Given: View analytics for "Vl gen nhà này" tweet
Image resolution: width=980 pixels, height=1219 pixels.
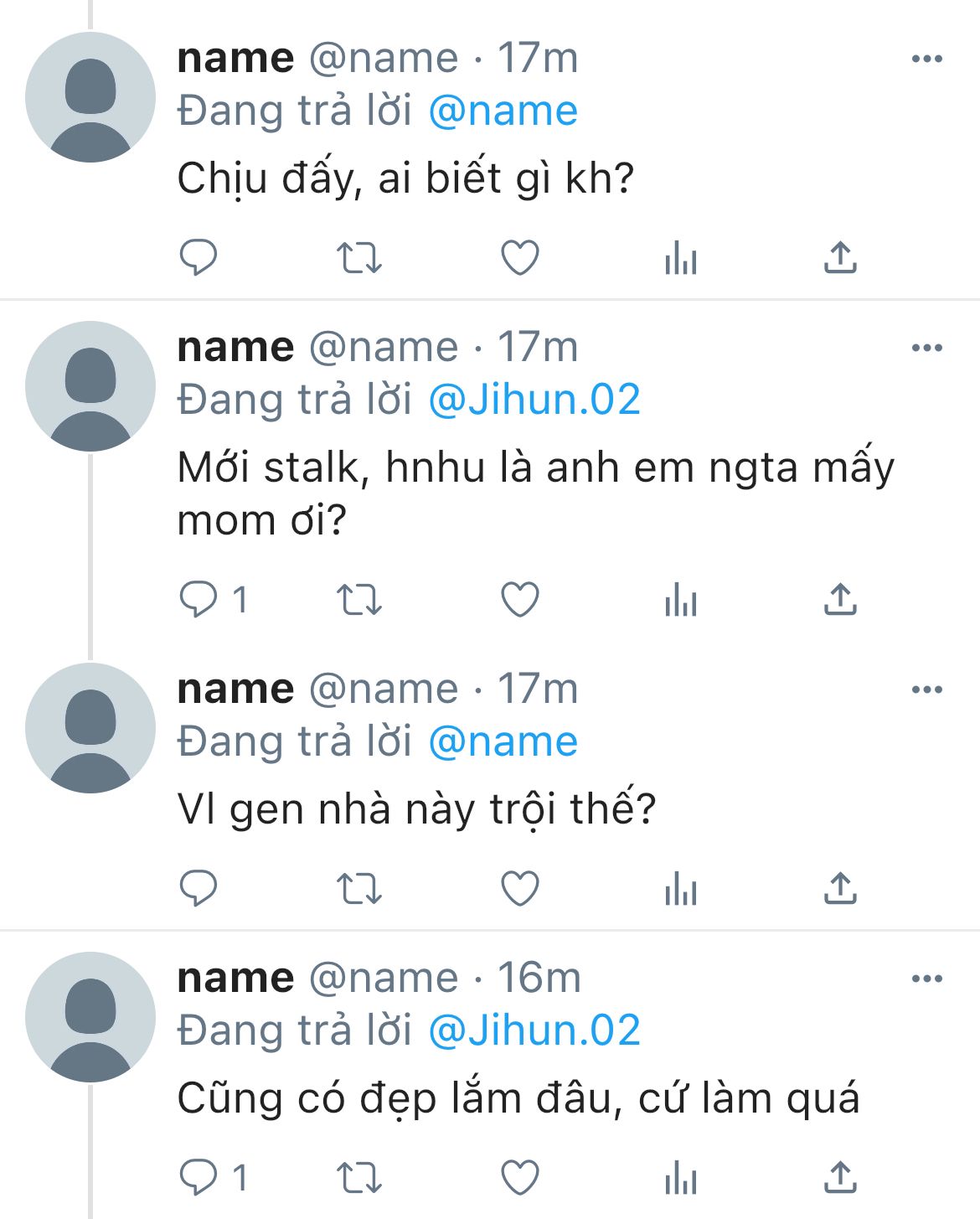Looking at the screenshot, I should pos(680,890).
